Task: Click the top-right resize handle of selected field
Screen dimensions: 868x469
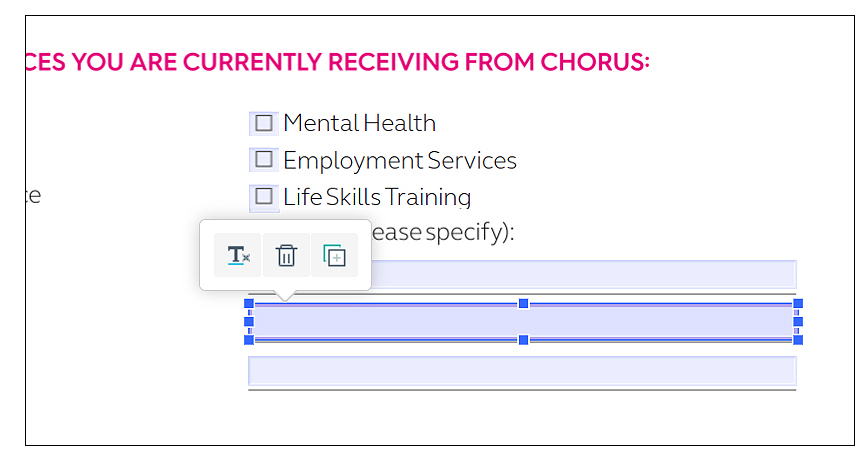Action: tap(798, 303)
